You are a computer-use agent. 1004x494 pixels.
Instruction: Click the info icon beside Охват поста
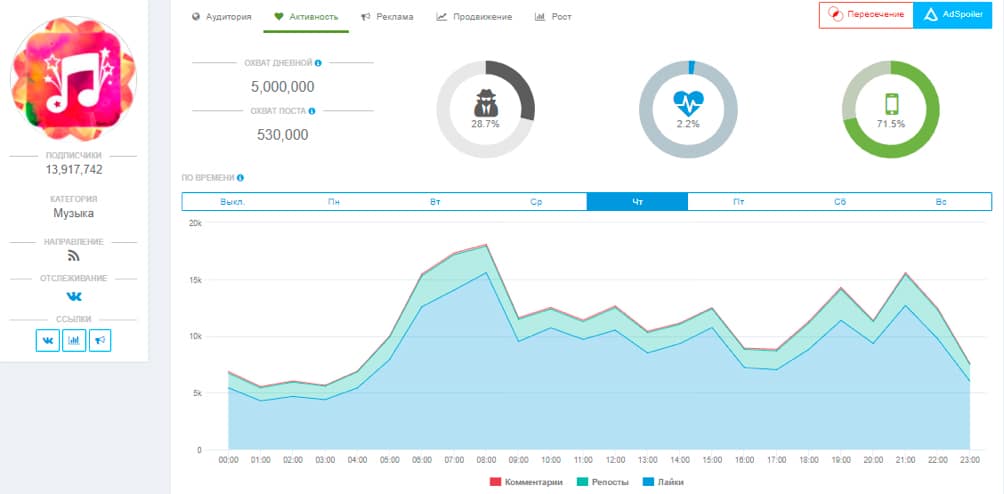(x=312, y=111)
